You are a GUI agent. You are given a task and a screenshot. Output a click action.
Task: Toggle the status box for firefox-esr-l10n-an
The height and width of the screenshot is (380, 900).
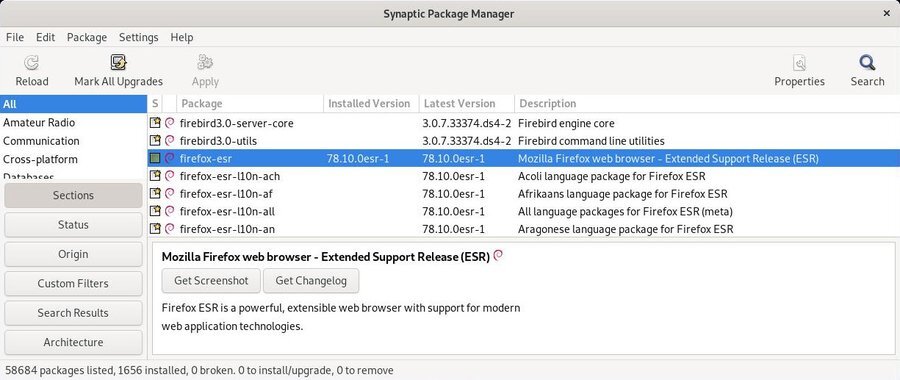coord(155,228)
